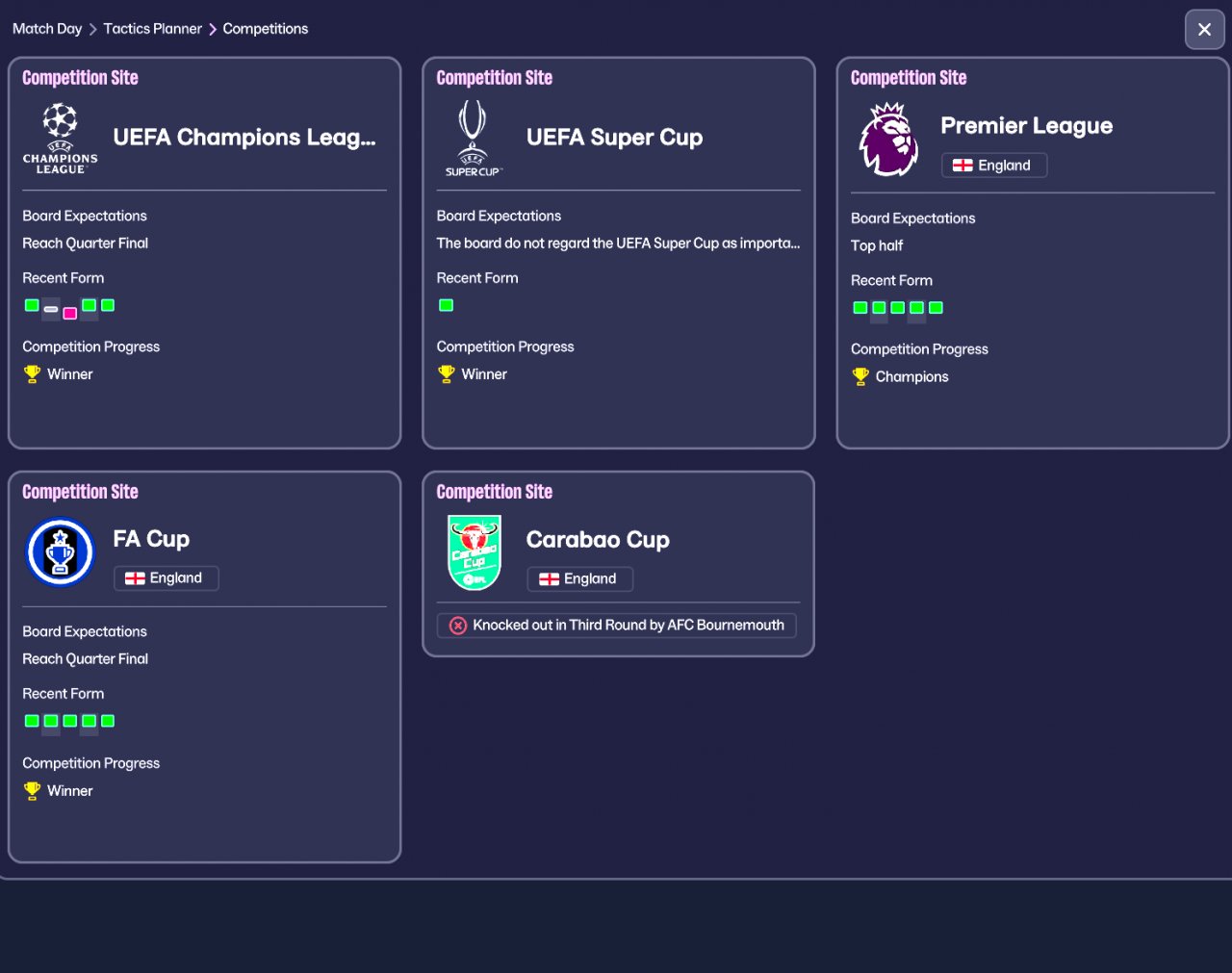
Task: Select the last green square in Champions League form
Action: [x=108, y=305]
